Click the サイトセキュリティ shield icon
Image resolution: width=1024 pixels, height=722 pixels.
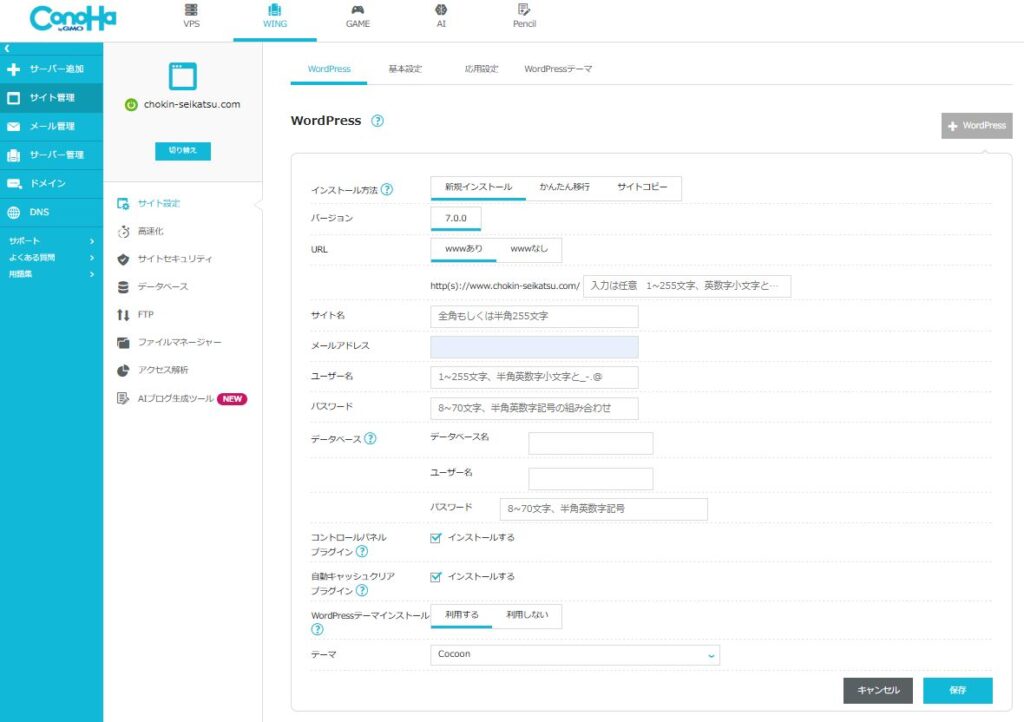point(123,259)
